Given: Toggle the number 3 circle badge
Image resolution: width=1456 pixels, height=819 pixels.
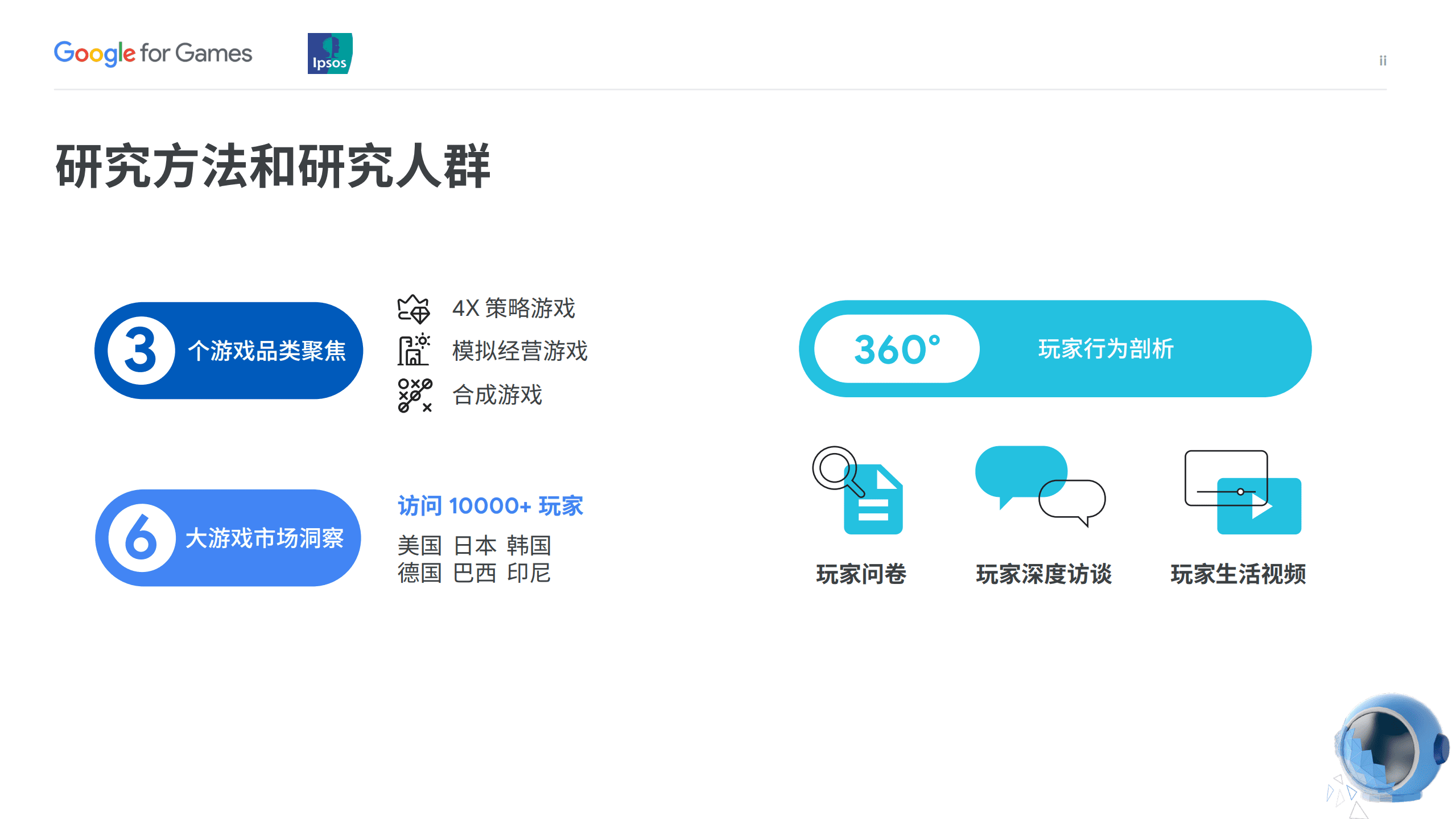Looking at the screenshot, I should click(142, 349).
